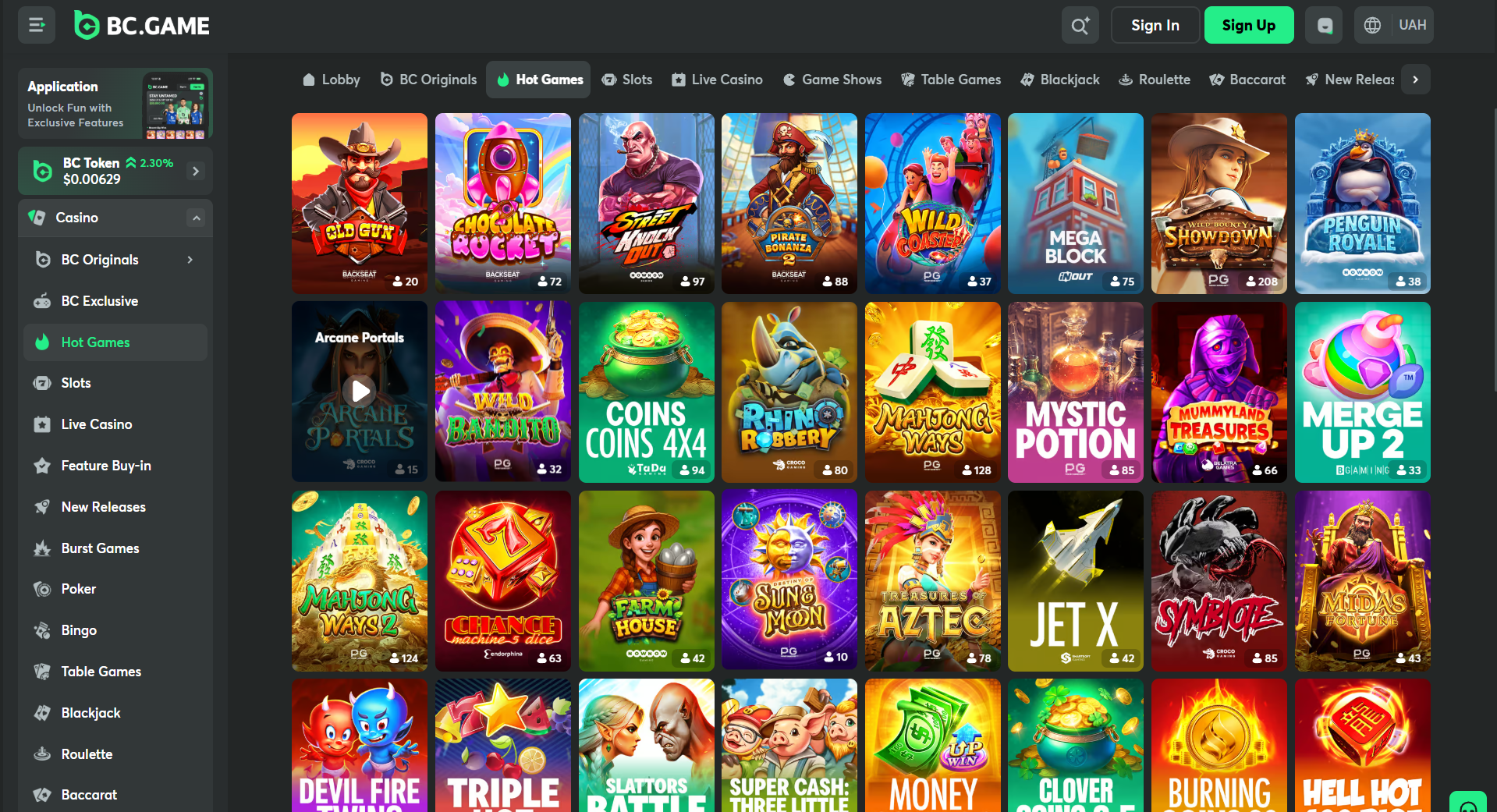The height and width of the screenshot is (812, 1497).
Task: Click the BC Originals sidebar icon
Action: [43, 260]
